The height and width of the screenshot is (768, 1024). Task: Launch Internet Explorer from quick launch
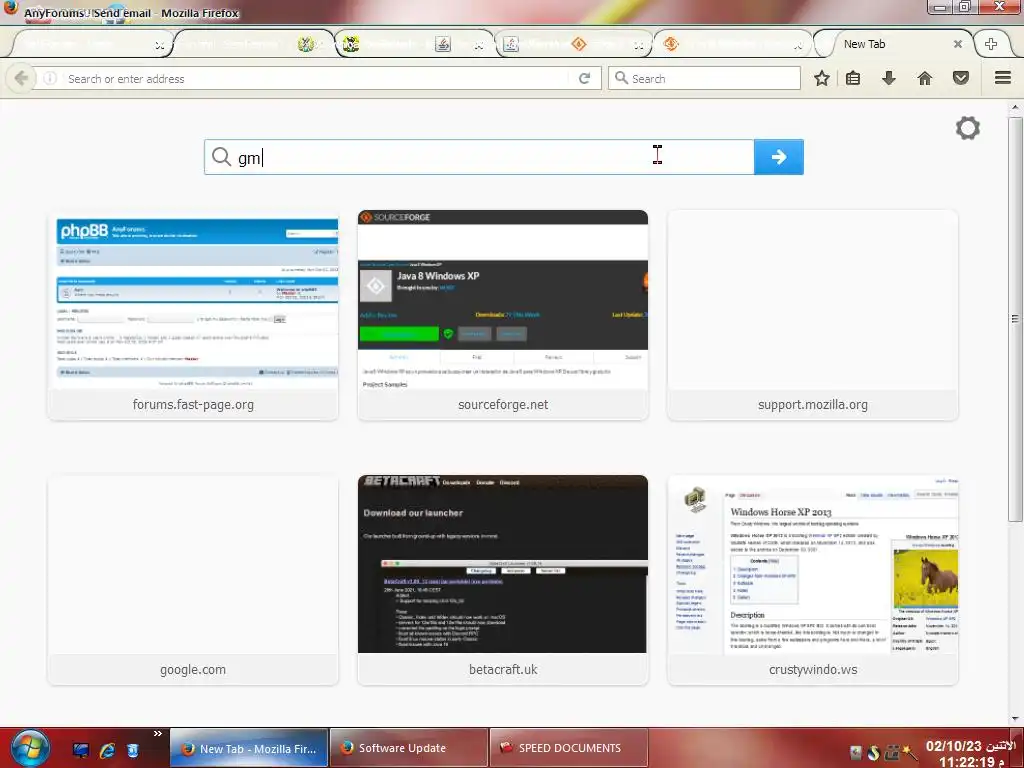[107, 750]
